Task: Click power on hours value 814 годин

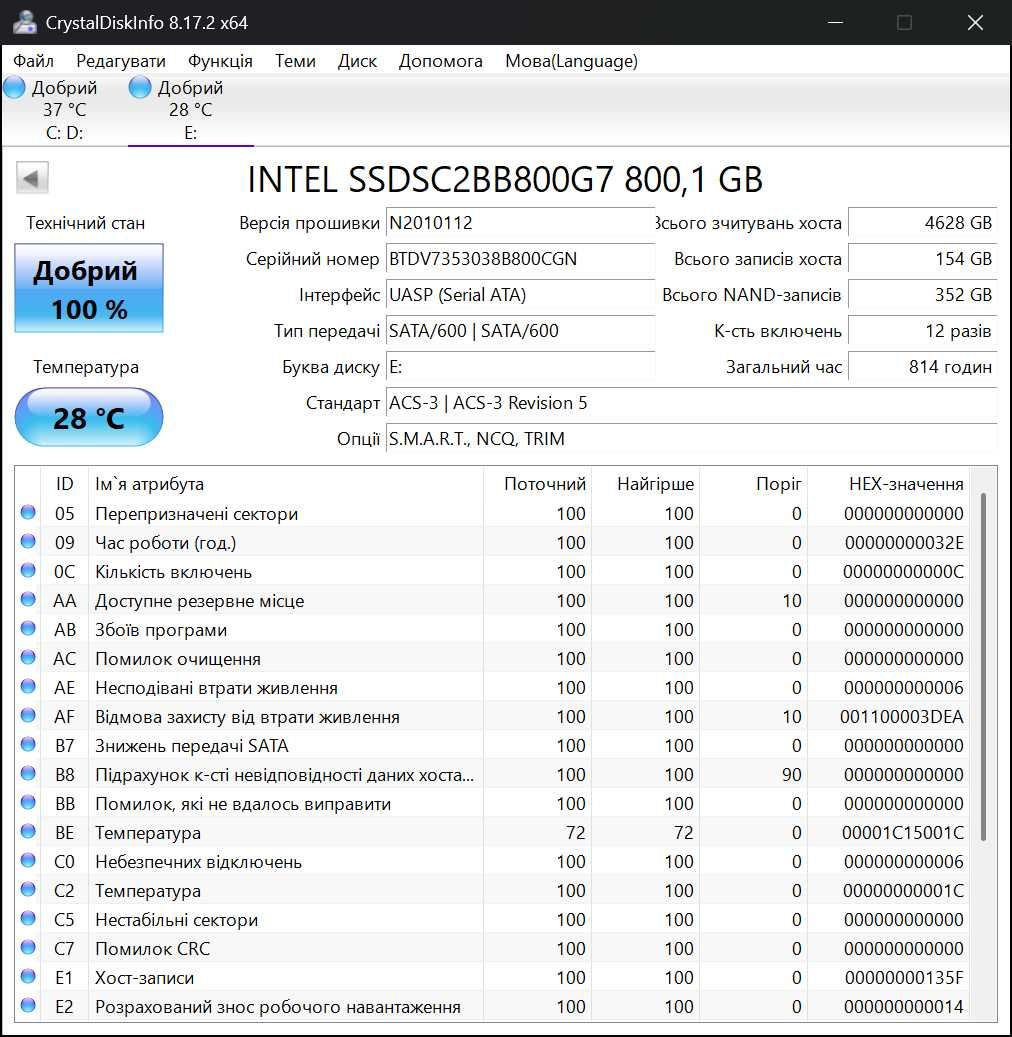Action: (x=922, y=366)
